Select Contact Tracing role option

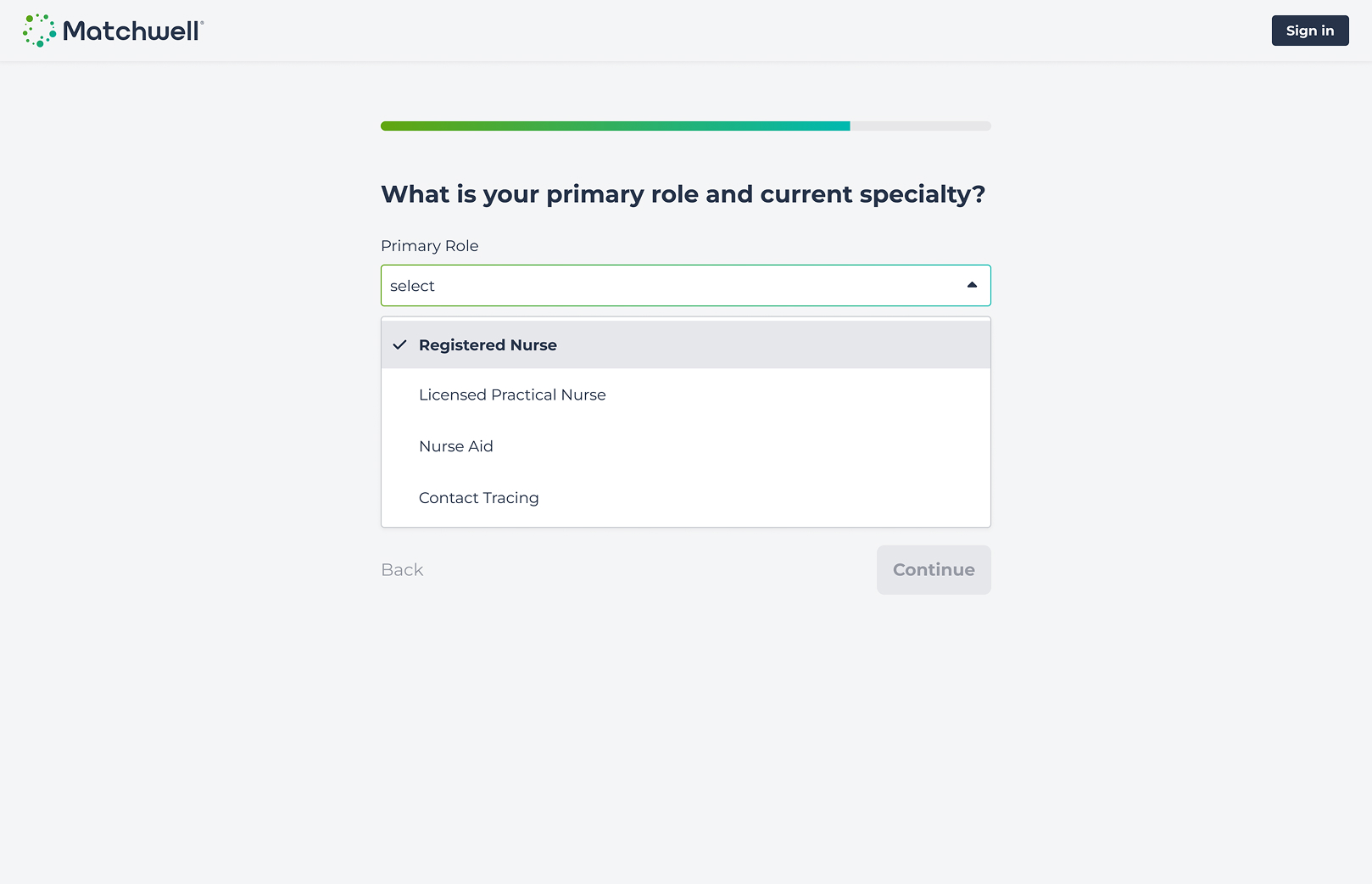coord(478,498)
